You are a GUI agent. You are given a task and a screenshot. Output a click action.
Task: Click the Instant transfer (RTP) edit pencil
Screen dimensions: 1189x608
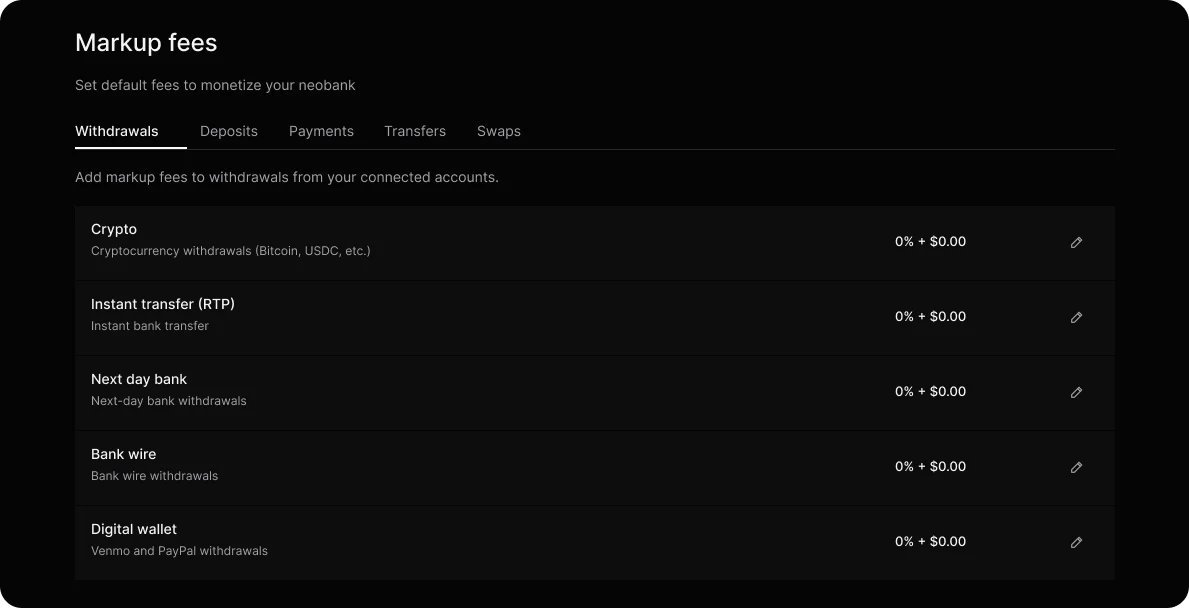[x=1076, y=318]
